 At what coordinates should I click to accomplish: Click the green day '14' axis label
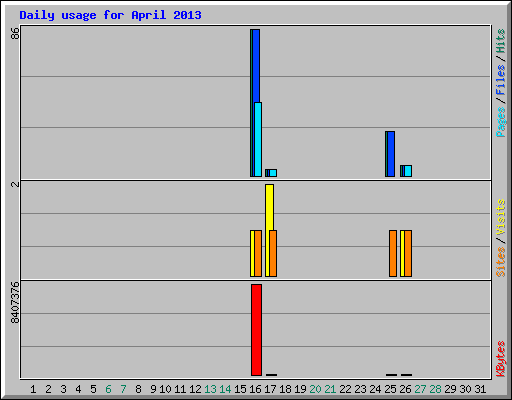(225, 389)
